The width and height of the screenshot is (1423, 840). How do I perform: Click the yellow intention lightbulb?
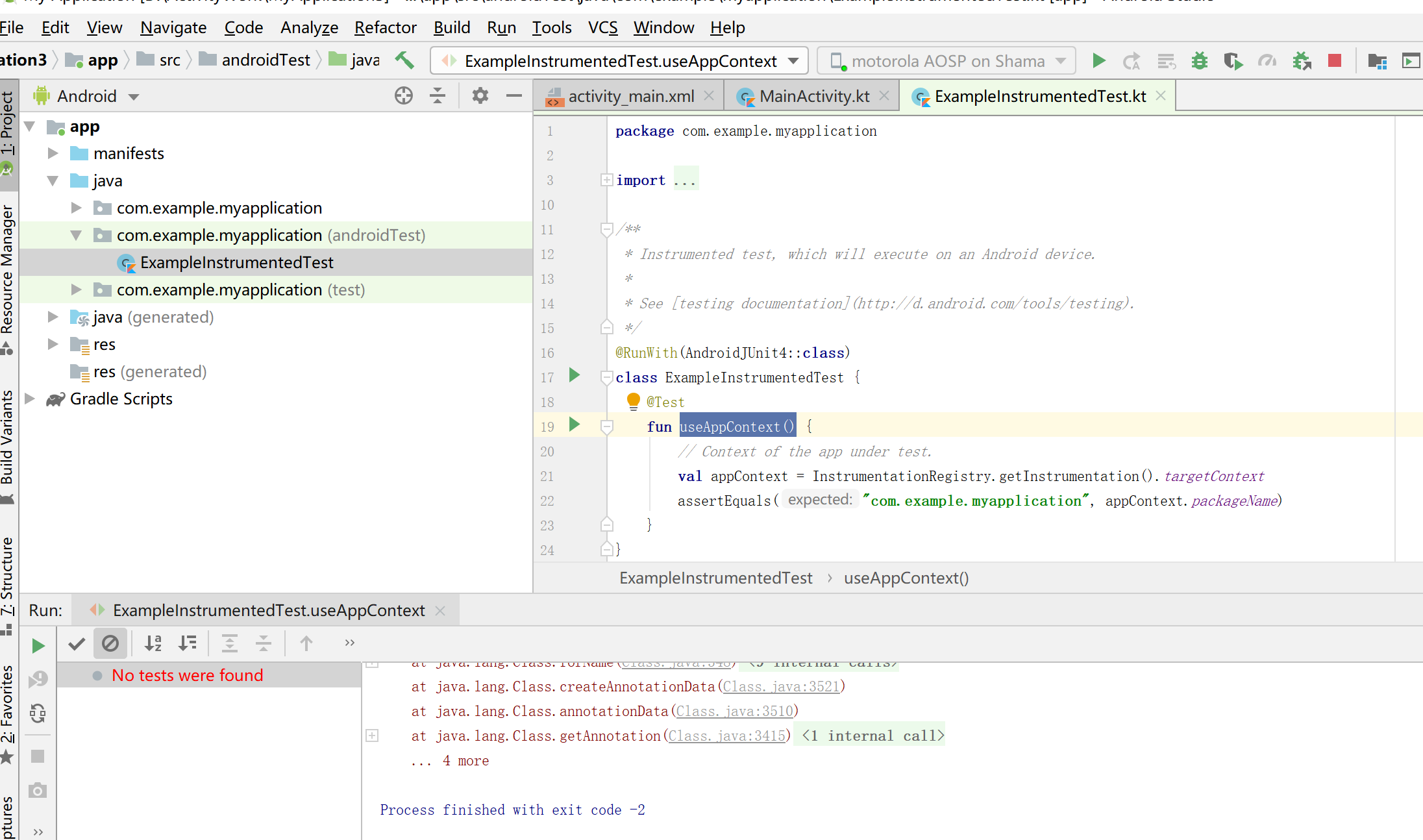[x=633, y=402]
